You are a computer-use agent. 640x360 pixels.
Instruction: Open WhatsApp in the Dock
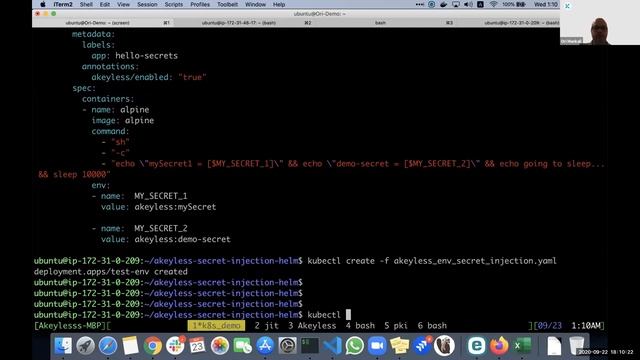click(x=355, y=346)
